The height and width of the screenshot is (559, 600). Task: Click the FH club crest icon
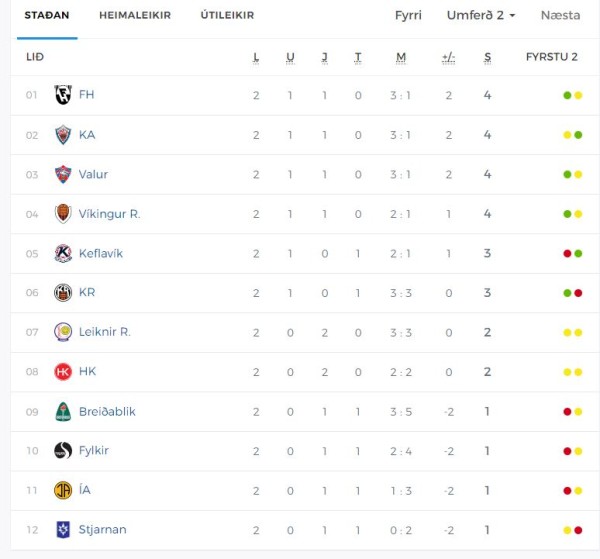point(63,95)
